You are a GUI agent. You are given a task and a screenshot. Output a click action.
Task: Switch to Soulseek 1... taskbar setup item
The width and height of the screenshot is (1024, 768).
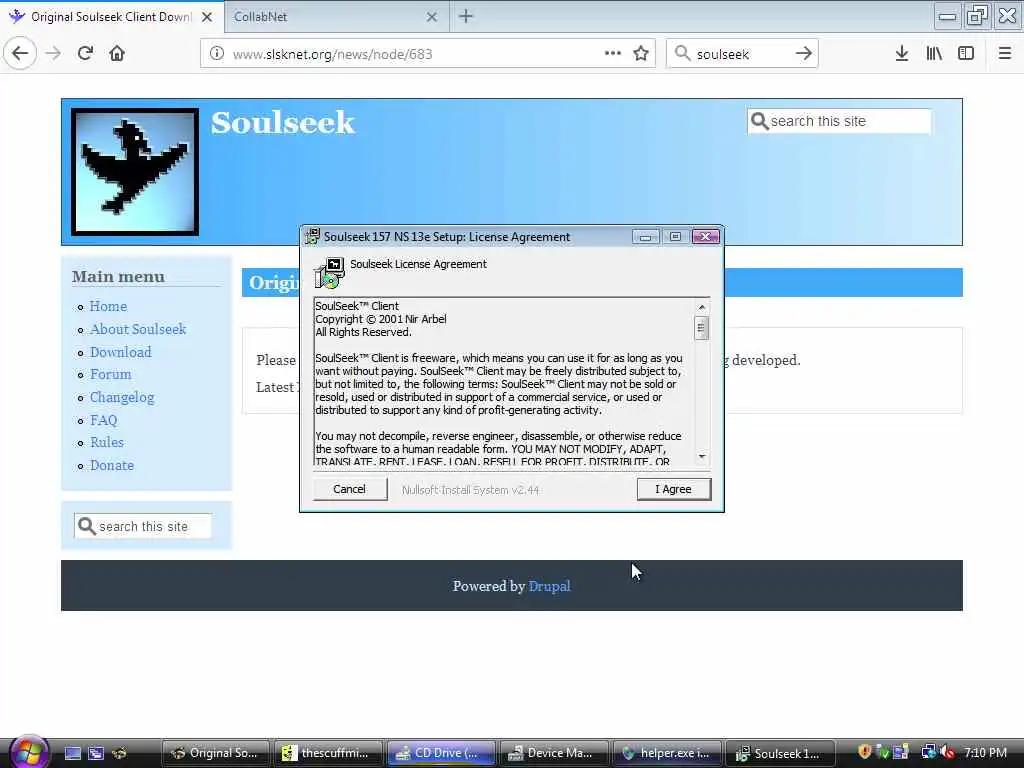[x=780, y=753]
